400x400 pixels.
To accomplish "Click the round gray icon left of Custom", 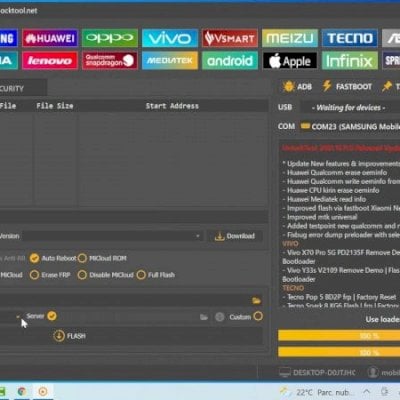I will [220, 317].
